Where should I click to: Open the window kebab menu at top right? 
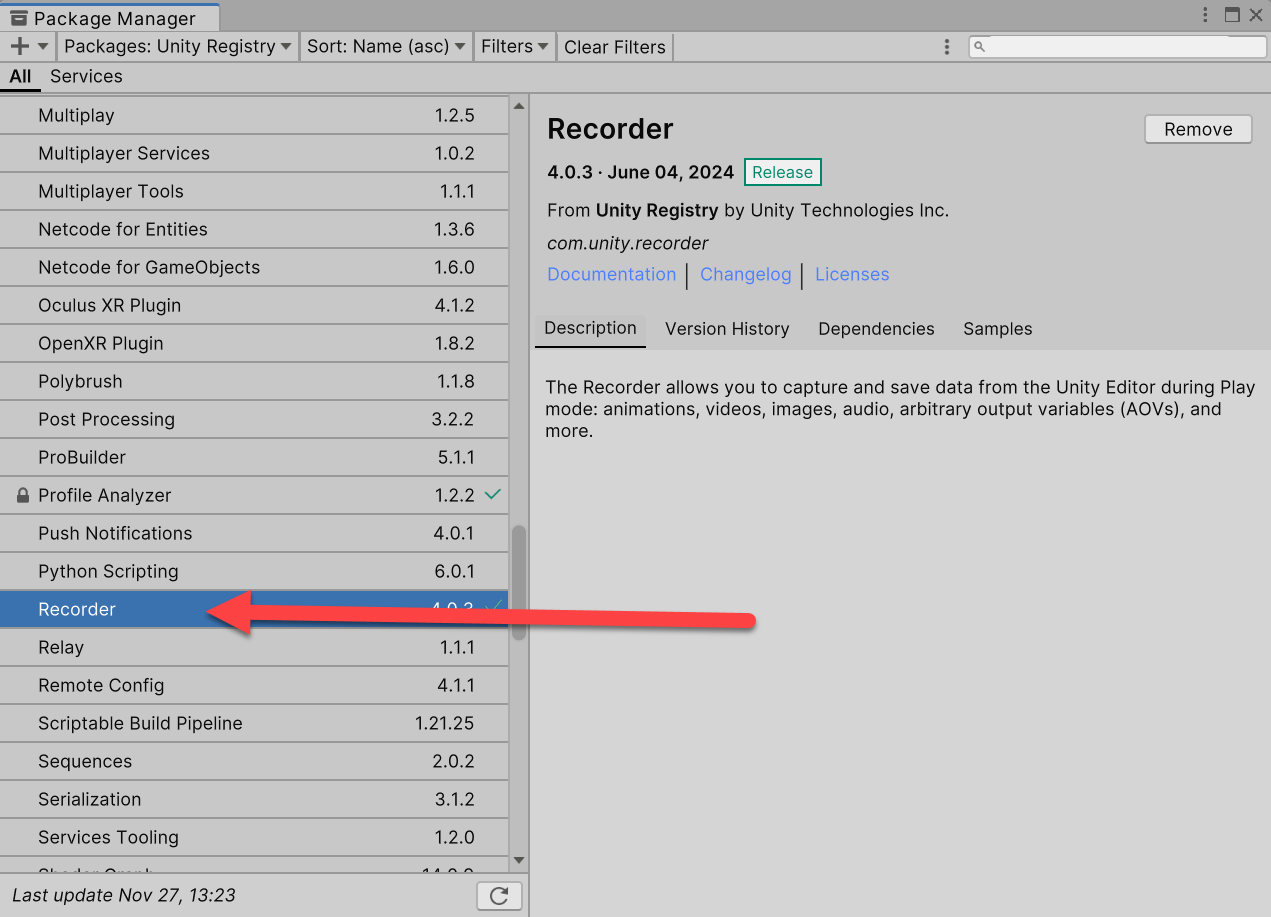[1204, 14]
